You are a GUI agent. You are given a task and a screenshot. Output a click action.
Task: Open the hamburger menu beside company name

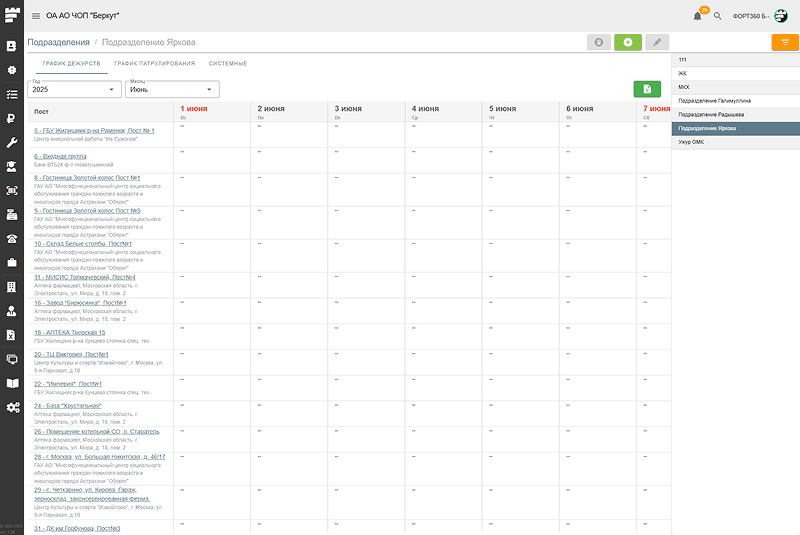(x=36, y=16)
